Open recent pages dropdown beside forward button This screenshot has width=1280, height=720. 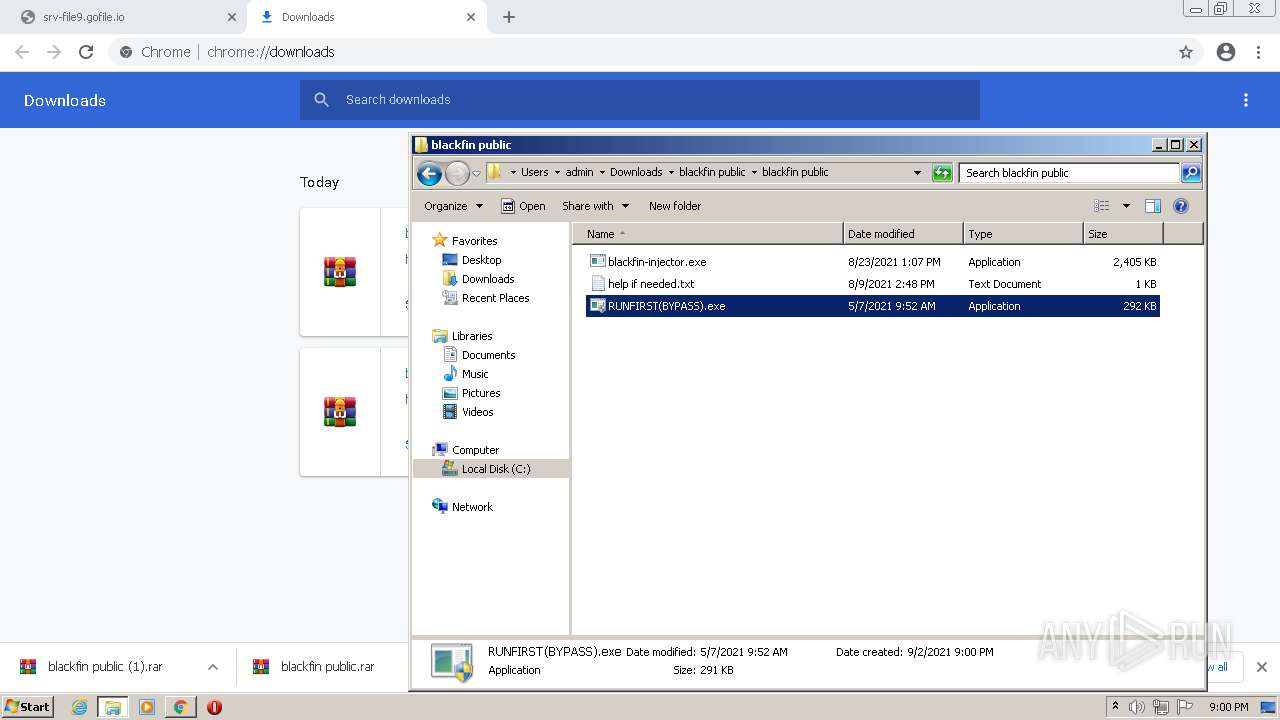(477, 173)
